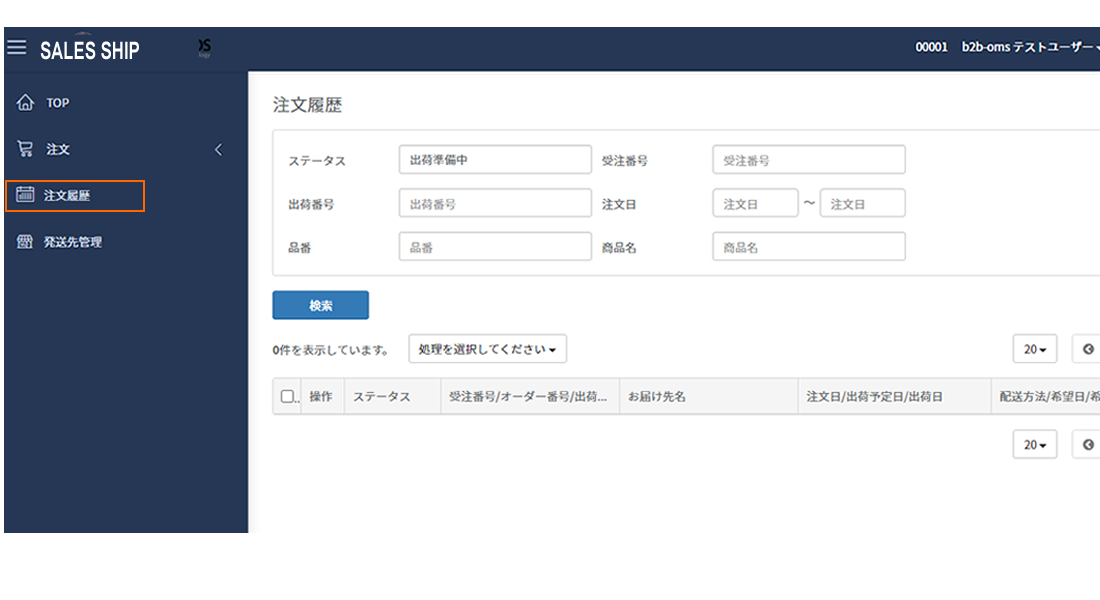Open the 処理を選択してください dropdown
Image resolution: width=1100 pixels, height=600 pixels.
coord(487,348)
